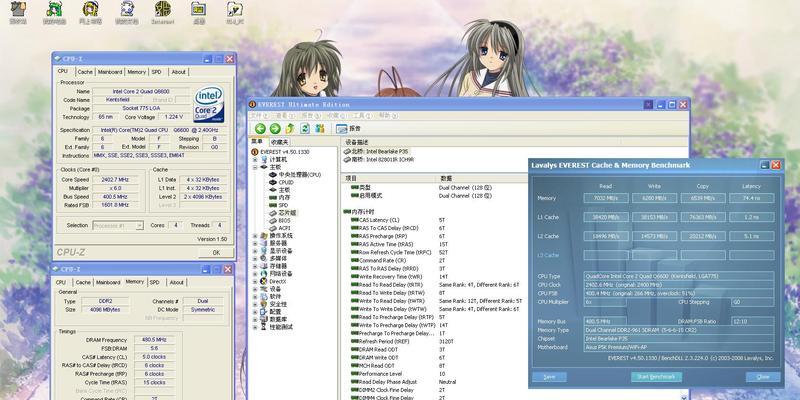
Task: Select 芯片组 in the EVEREST tree
Action: click(x=283, y=213)
